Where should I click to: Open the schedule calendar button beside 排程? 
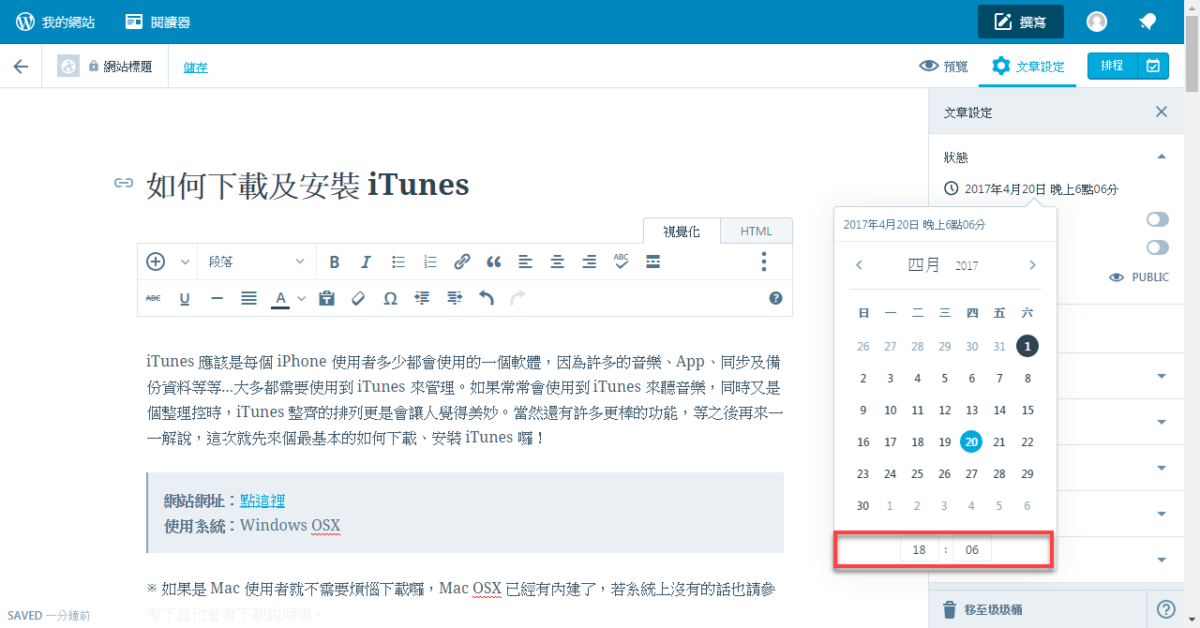[1153, 66]
